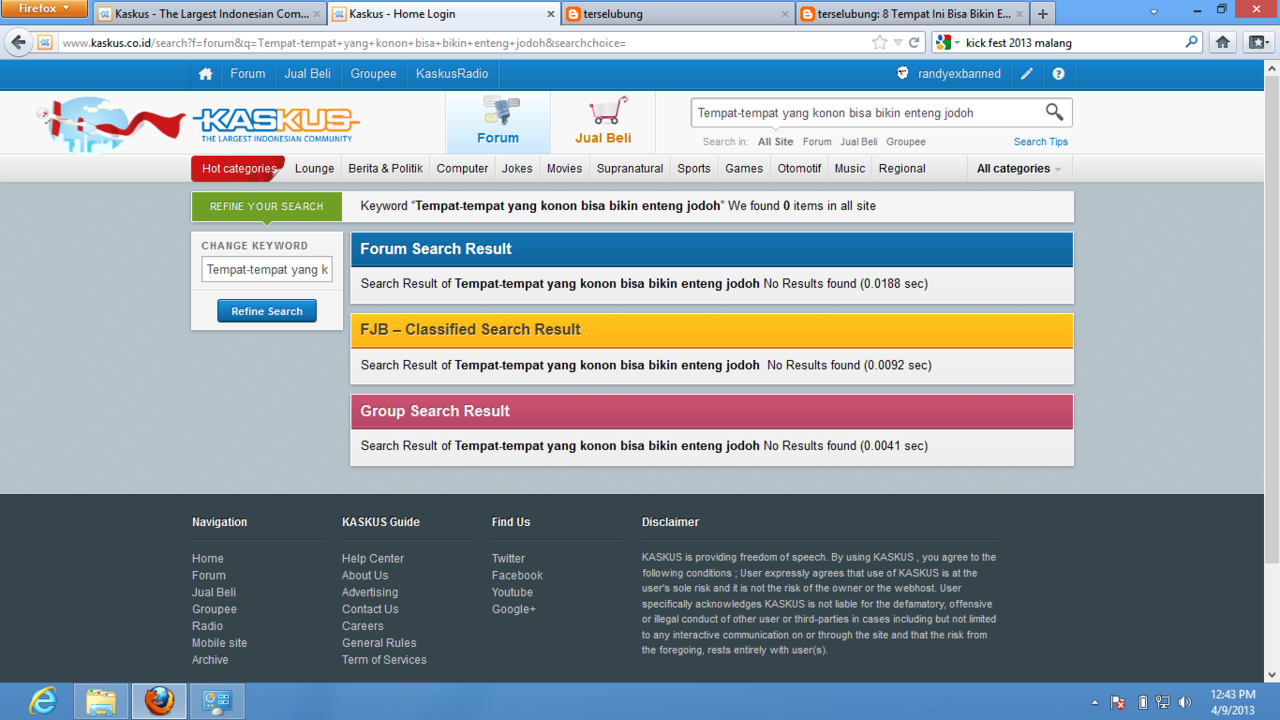1280x720 pixels.
Task: Open the Twitter footer link
Action: (508, 559)
